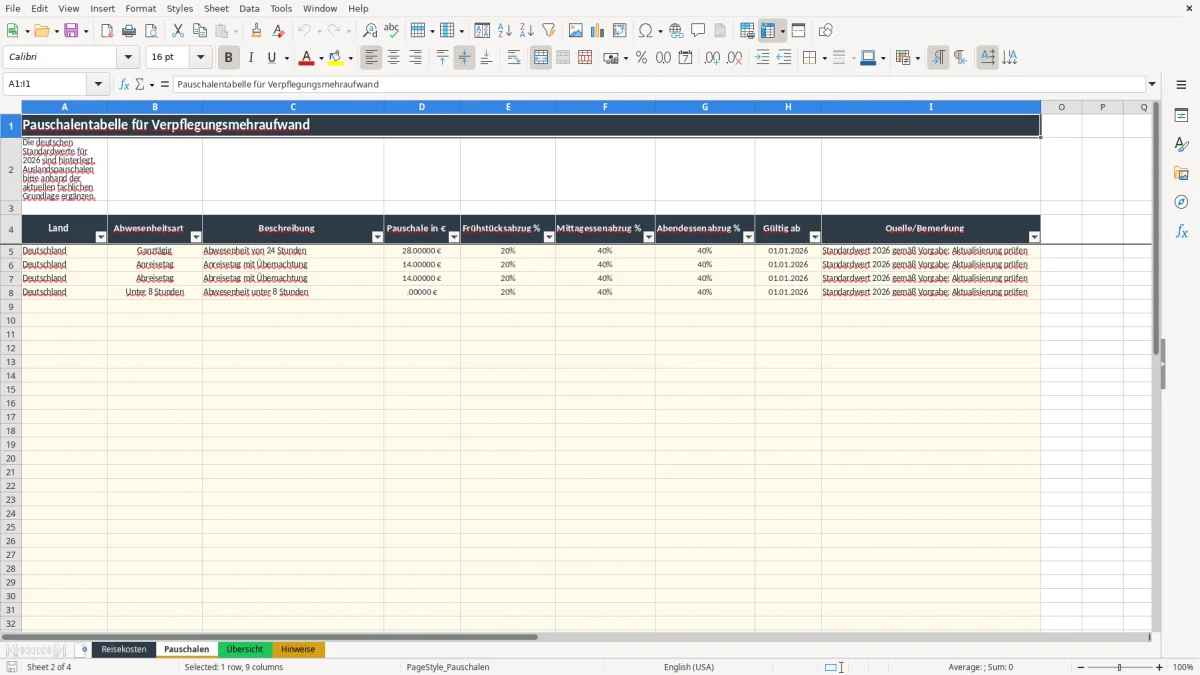
Task: Open sidebar Properties panel icon
Action: tap(1181, 115)
